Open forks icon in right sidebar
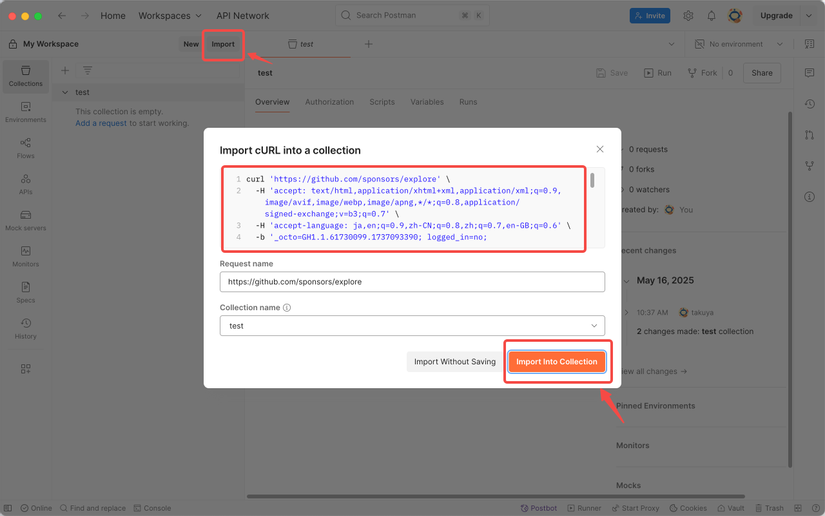The image size is (825, 516). pos(809,166)
